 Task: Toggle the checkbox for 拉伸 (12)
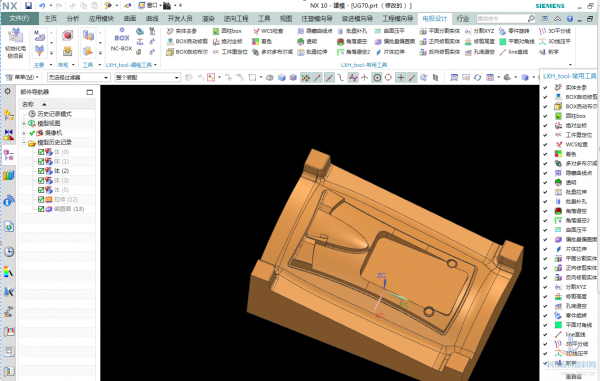tap(41, 200)
